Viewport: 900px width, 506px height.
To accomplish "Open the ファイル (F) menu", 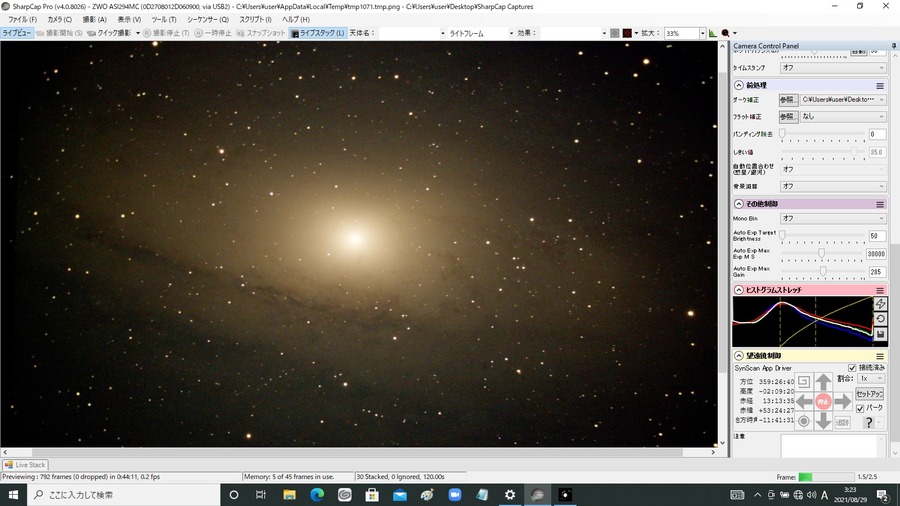I will pyautogui.click(x=22, y=20).
